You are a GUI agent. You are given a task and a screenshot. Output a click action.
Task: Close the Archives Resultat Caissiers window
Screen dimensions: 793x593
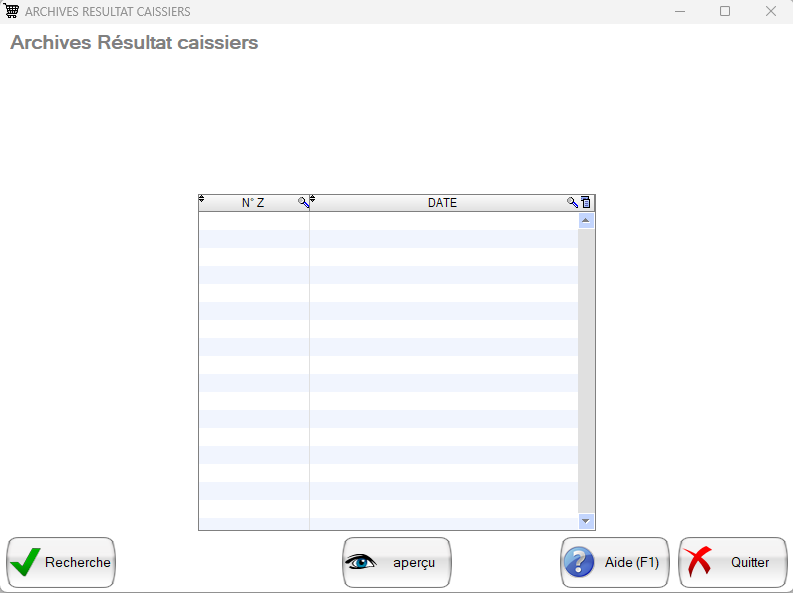tap(770, 11)
